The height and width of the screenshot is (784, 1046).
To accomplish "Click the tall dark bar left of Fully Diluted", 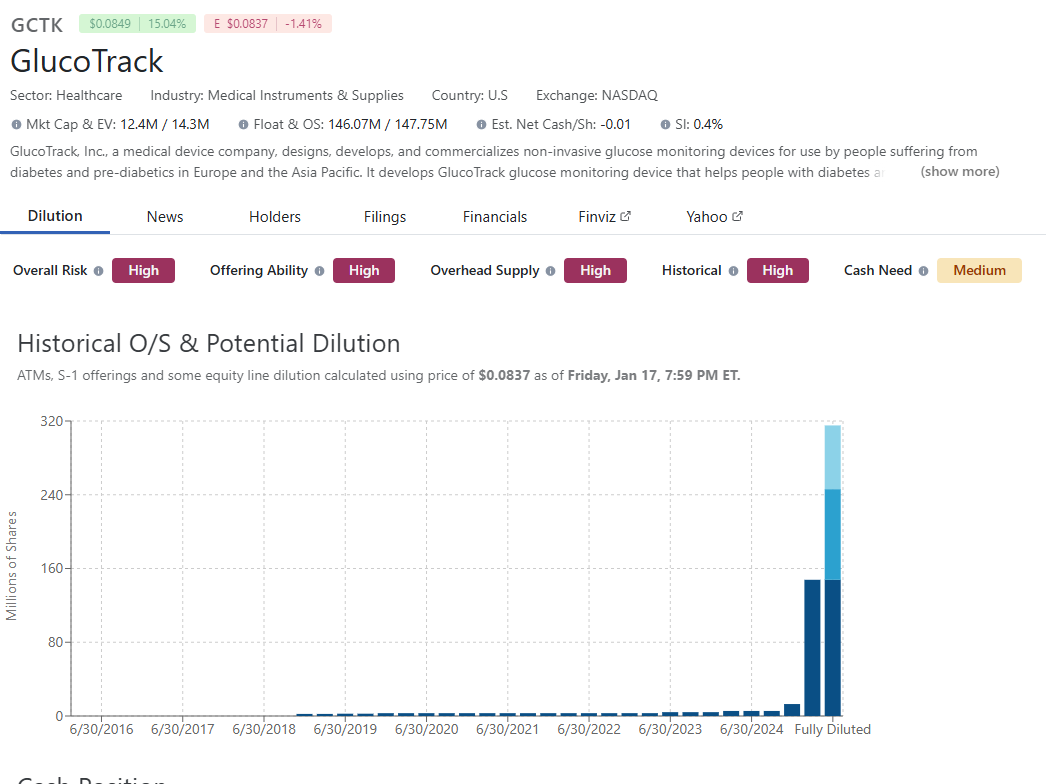I will click(x=812, y=647).
